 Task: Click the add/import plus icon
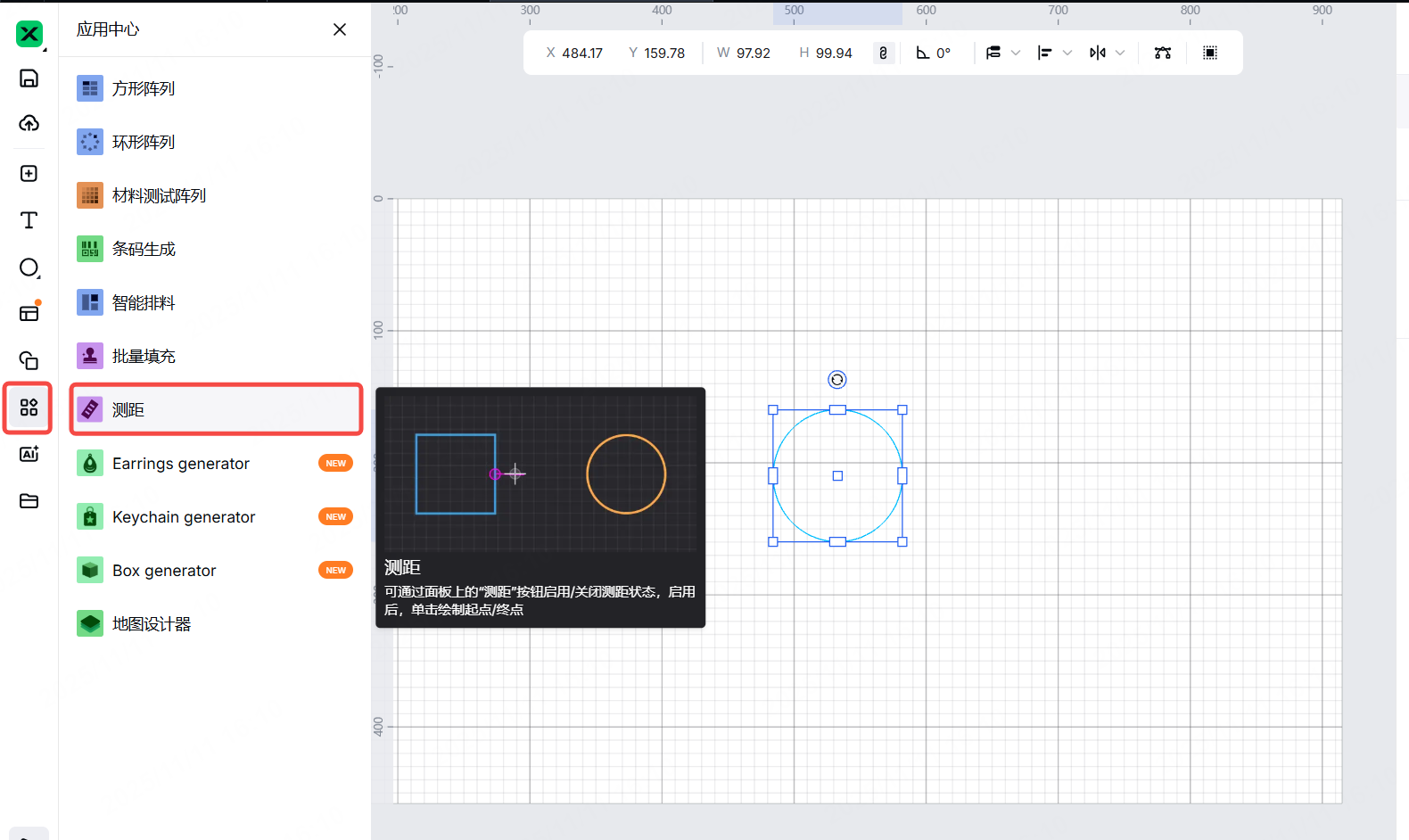click(x=29, y=173)
